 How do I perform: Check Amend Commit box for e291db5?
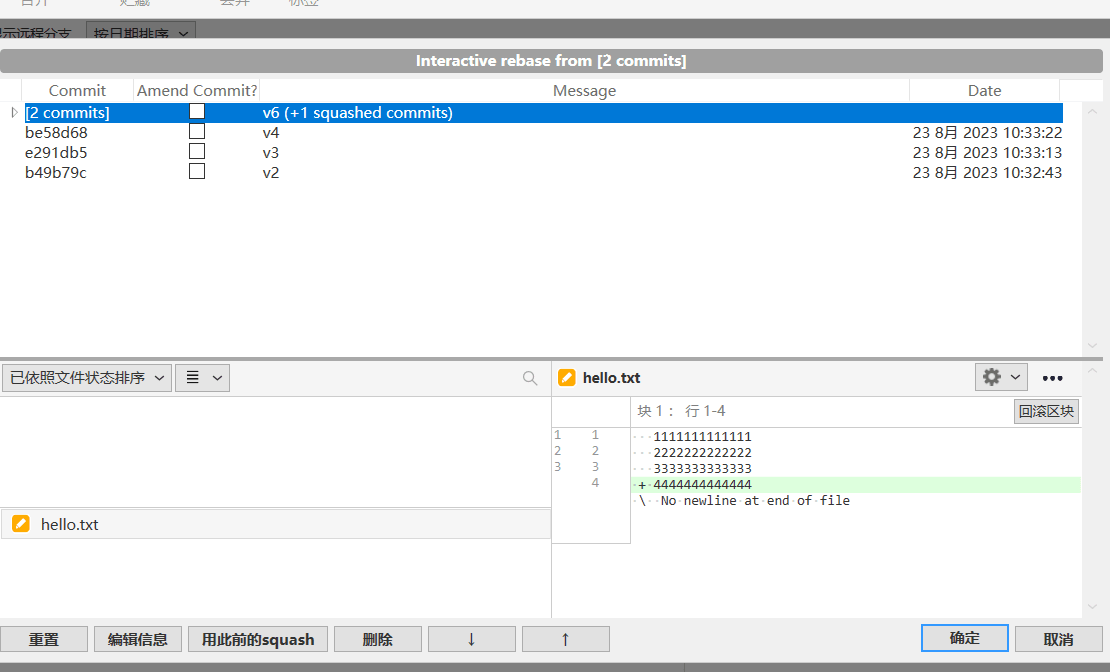(x=197, y=152)
